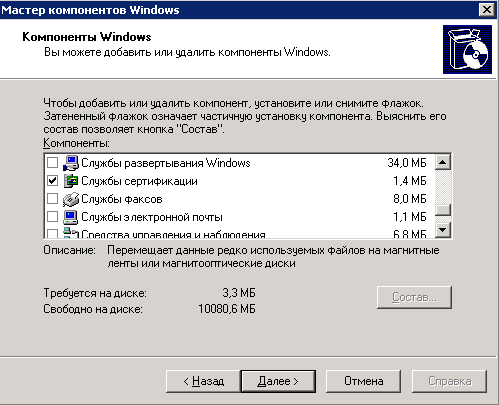This screenshot has height=405, width=499.
Task: Return to previous page with Назад
Action: pyautogui.click(x=203, y=381)
